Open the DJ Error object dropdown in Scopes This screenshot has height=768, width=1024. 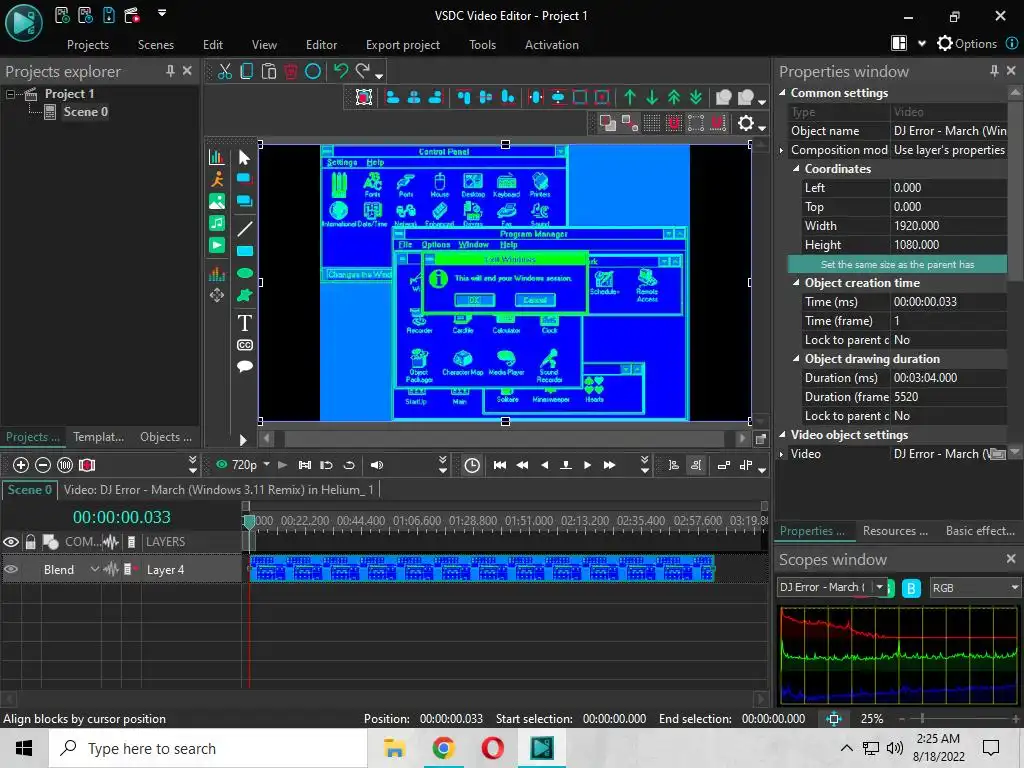[880, 587]
